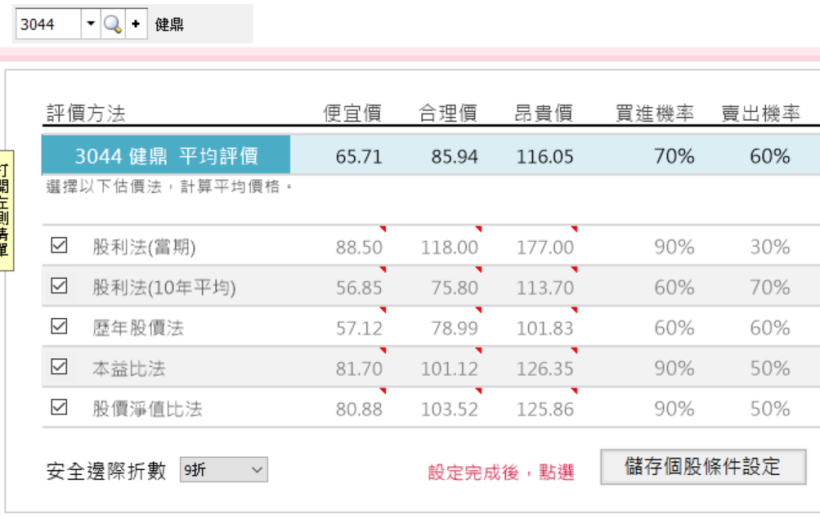Click the 3044 健鼎 平均評價 header cell
This screenshot has height=524, width=820.
point(166,155)
